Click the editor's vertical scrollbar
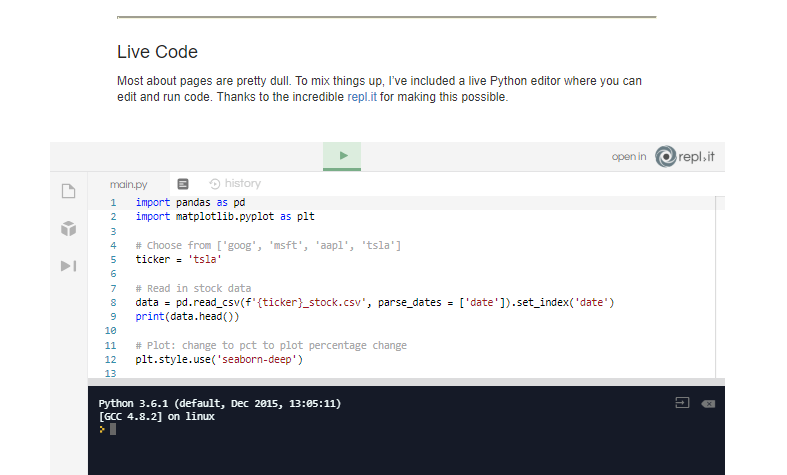This screenshot has height=475, width=787. point(721,280)
